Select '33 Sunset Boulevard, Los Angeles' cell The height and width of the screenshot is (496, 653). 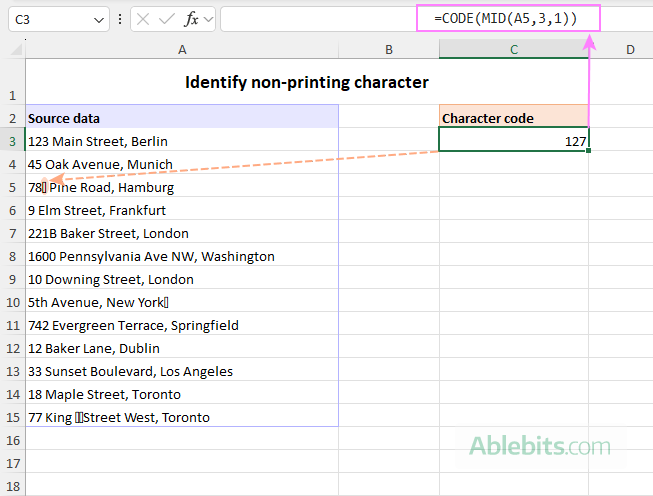pyautogui.click(x=182, y=371)
